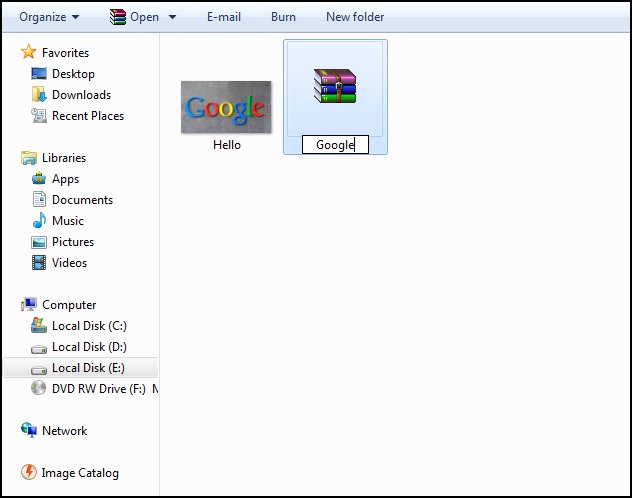Click the Libraries folder icon
Viewport: 632px width, 498px height.
[x=29, y=158]
